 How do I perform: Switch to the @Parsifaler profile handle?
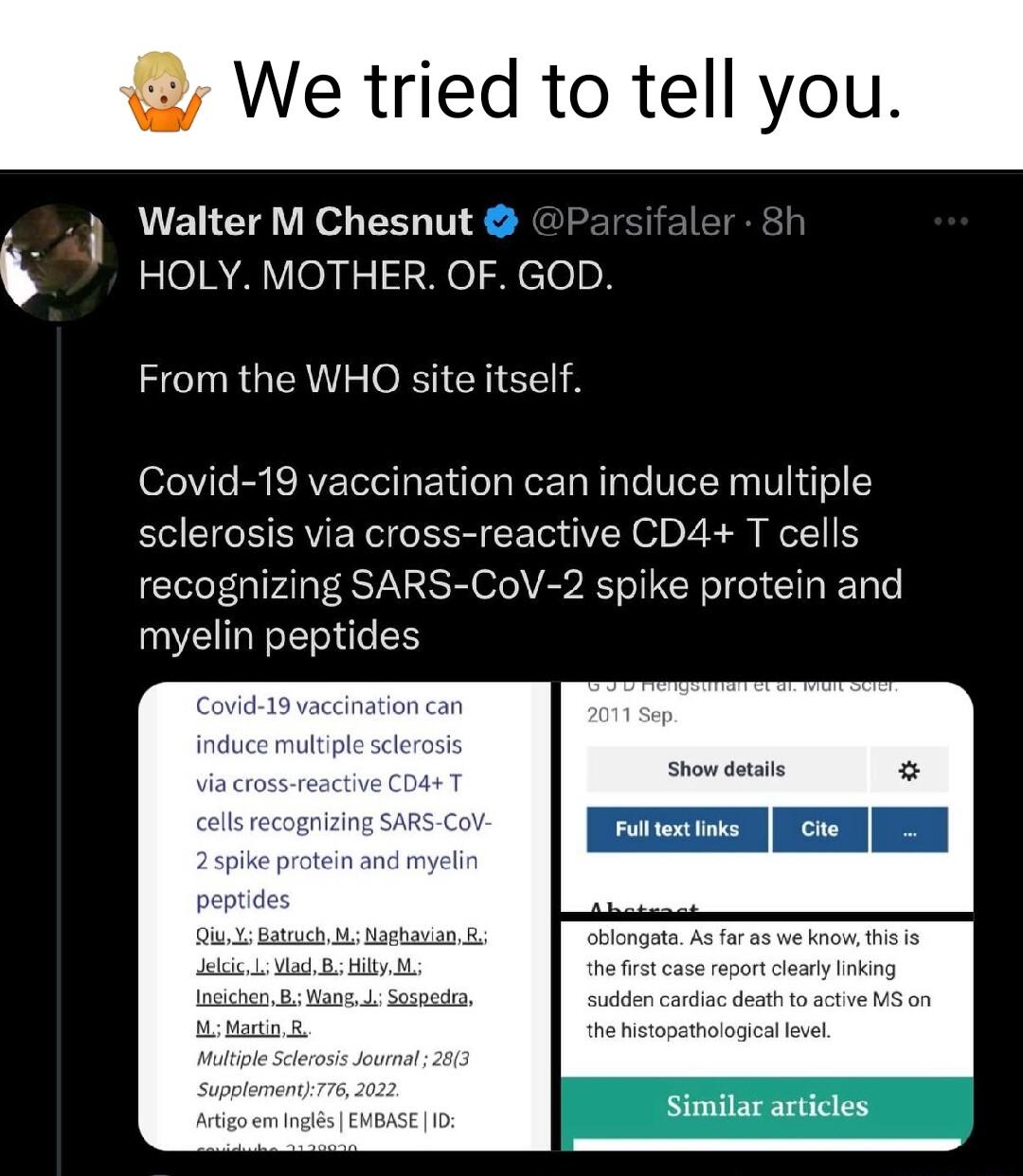tap(633, 222)
